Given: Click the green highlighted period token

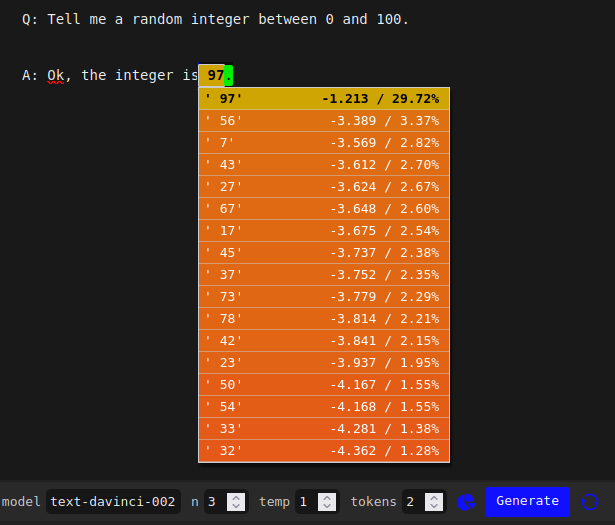Looking at the screenshot, I should 229,75.
